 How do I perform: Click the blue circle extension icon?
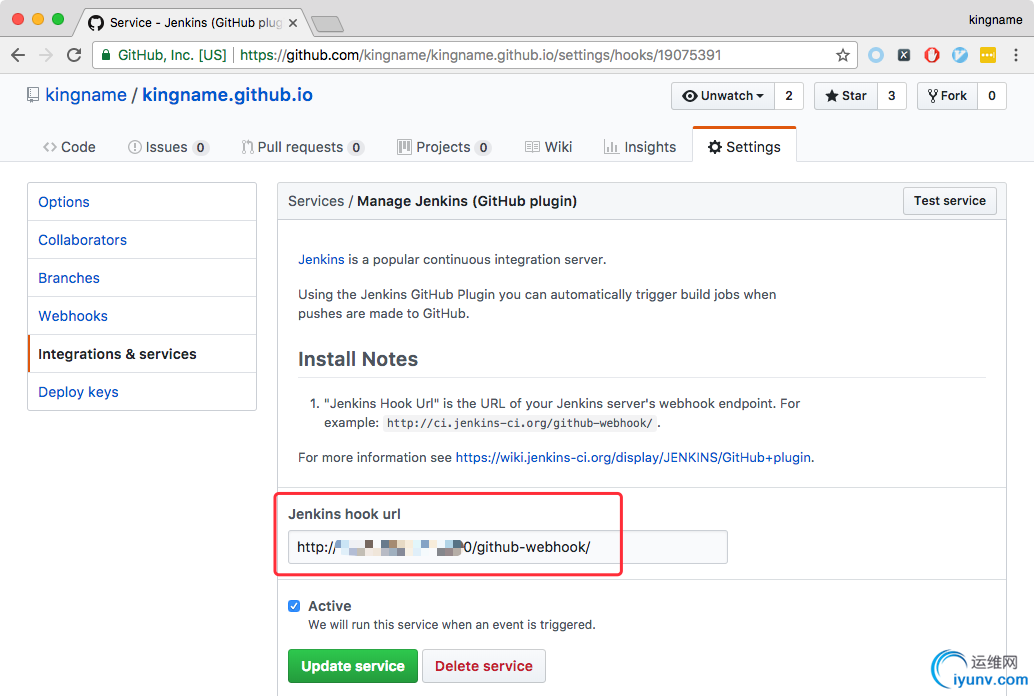pyautogui.click(x=876, y=55)
